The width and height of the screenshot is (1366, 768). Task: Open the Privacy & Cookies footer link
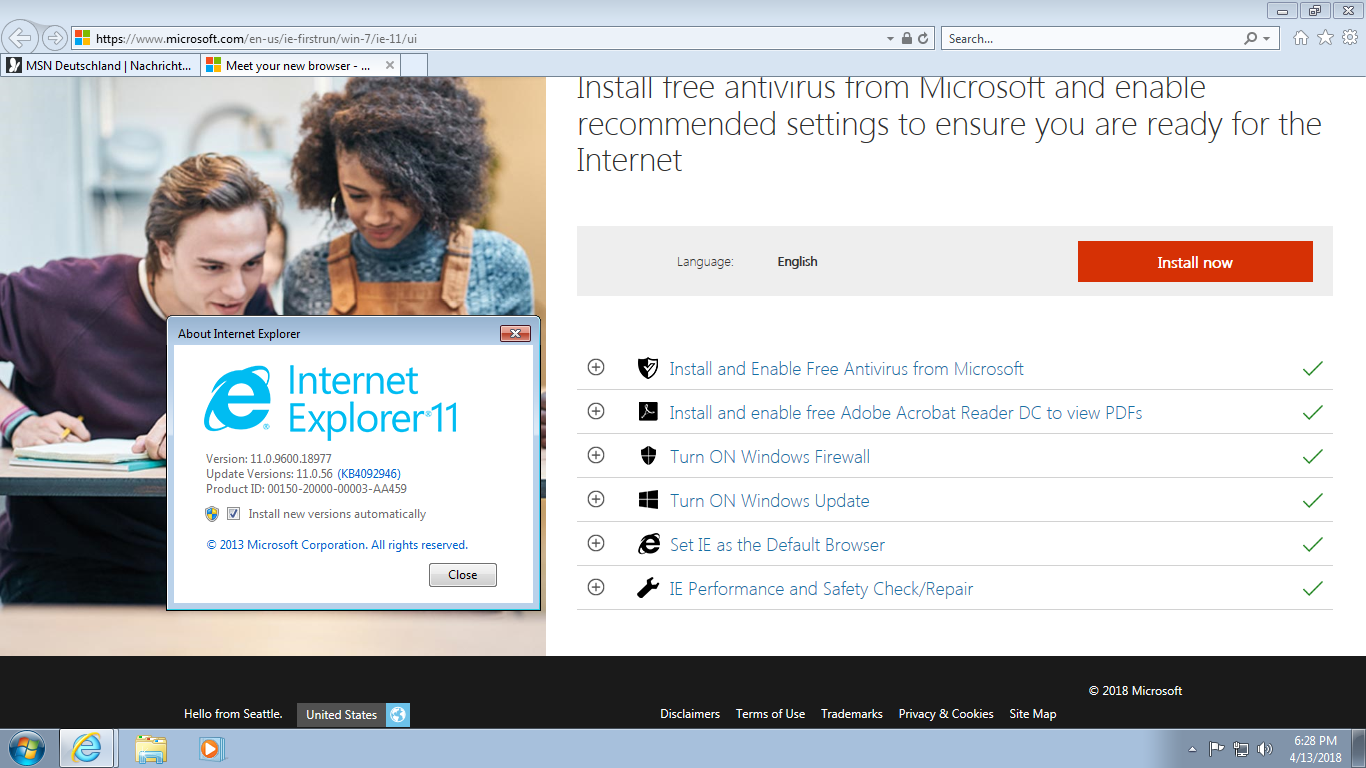pos(946,714)
